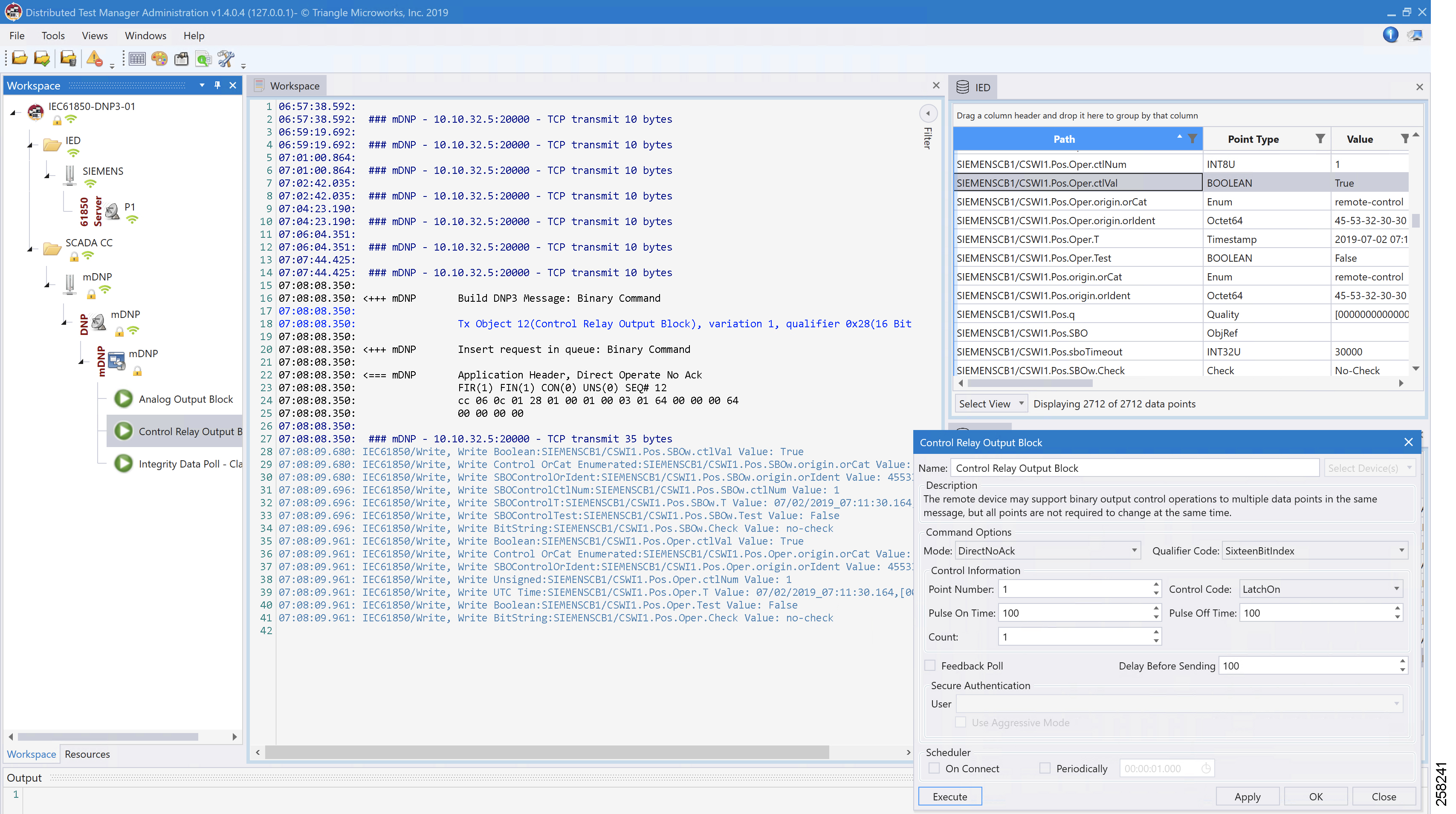Close the Control Relay Output Block dialog
Screen dimensions: 1456x814
click(x=1409, y=442)
